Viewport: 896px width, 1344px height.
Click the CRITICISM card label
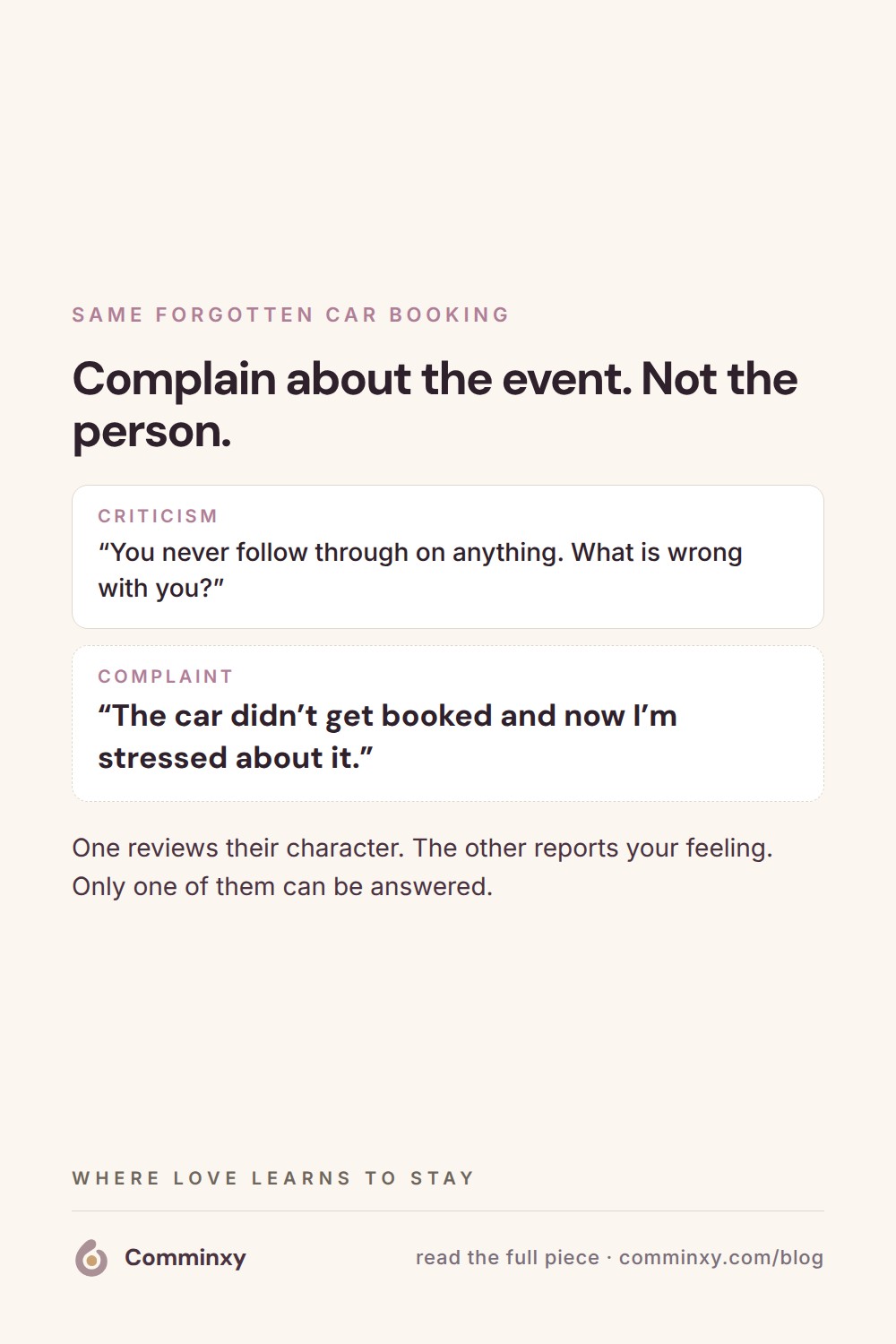(x=158, y=516)
